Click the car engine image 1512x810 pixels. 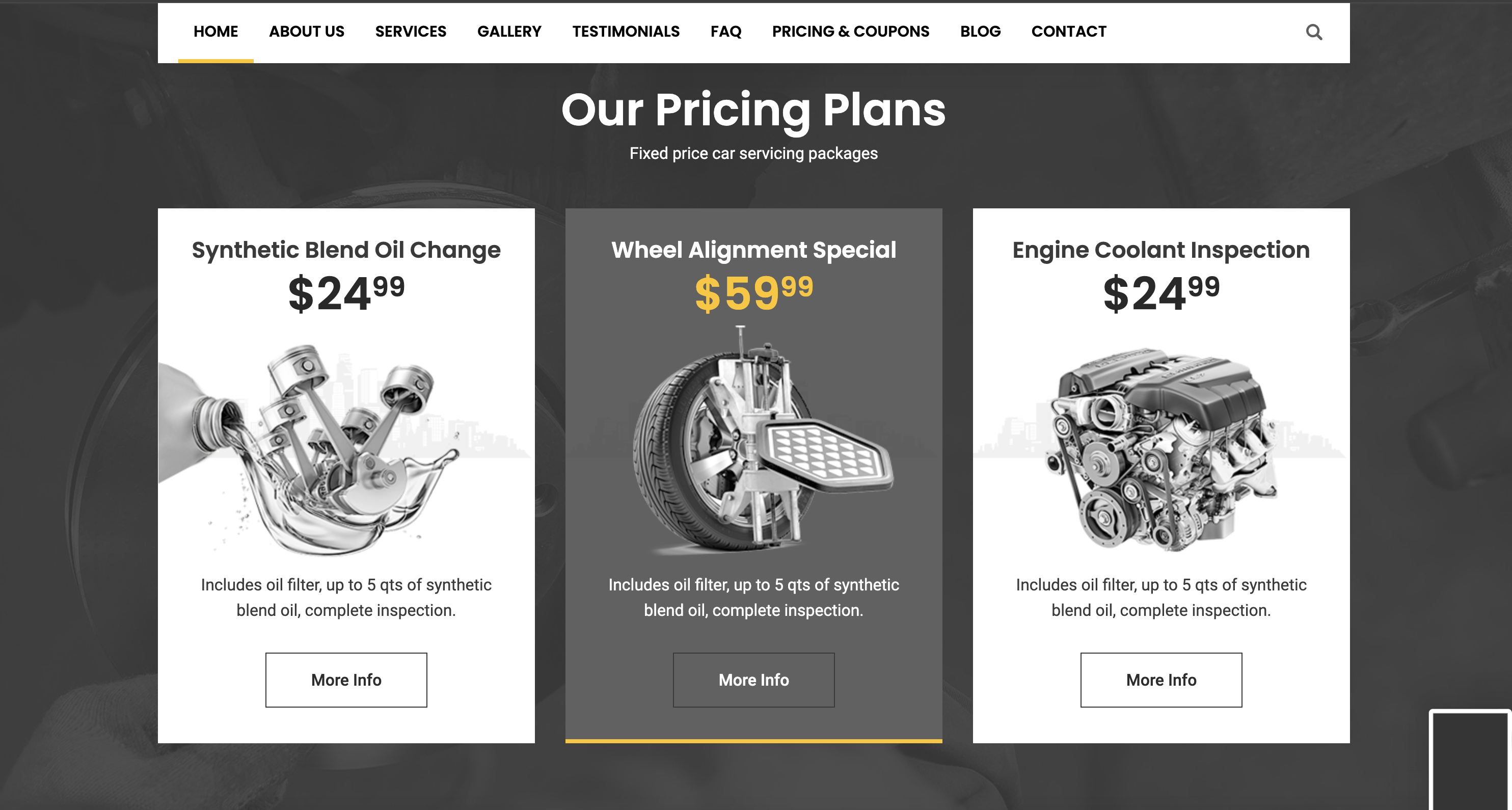tap(1159, 449)
